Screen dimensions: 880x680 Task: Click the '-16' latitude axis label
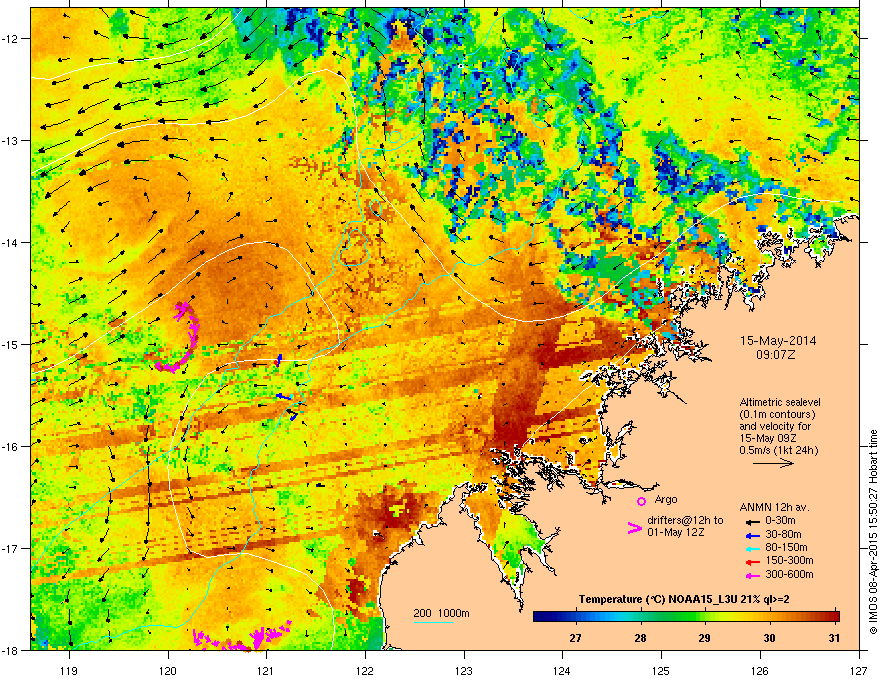11,447
